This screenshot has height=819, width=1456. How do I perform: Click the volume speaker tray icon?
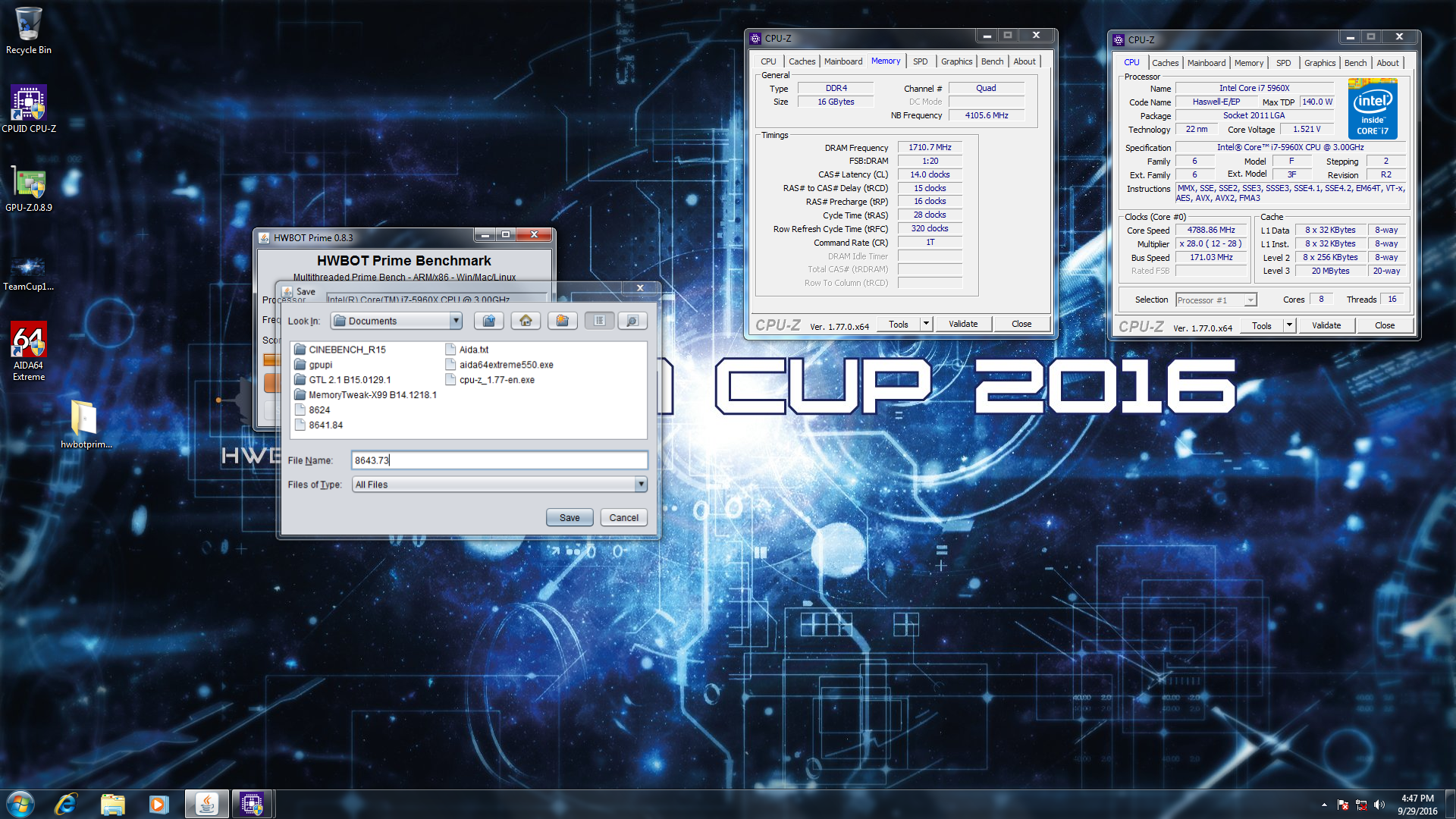1379,805
